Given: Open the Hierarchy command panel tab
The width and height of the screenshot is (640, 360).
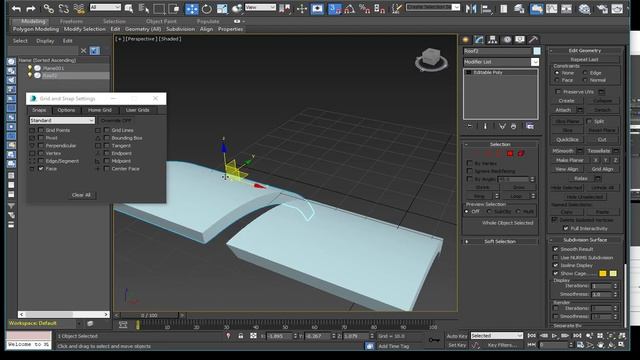Looking at the screenshot, I should click(493, 40).
